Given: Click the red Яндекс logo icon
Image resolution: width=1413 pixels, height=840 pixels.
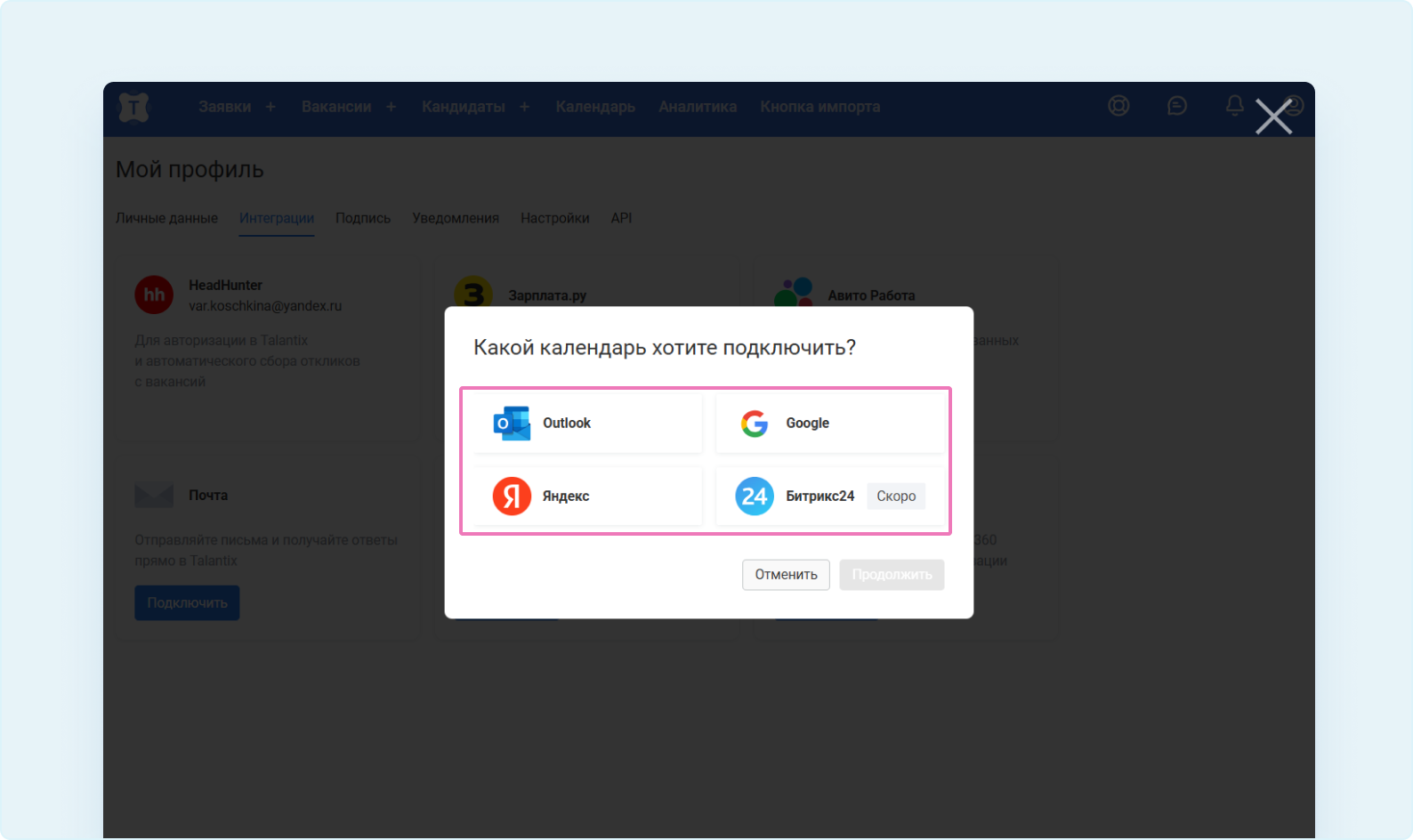Looking at the screenshot, I should point(512,497).
